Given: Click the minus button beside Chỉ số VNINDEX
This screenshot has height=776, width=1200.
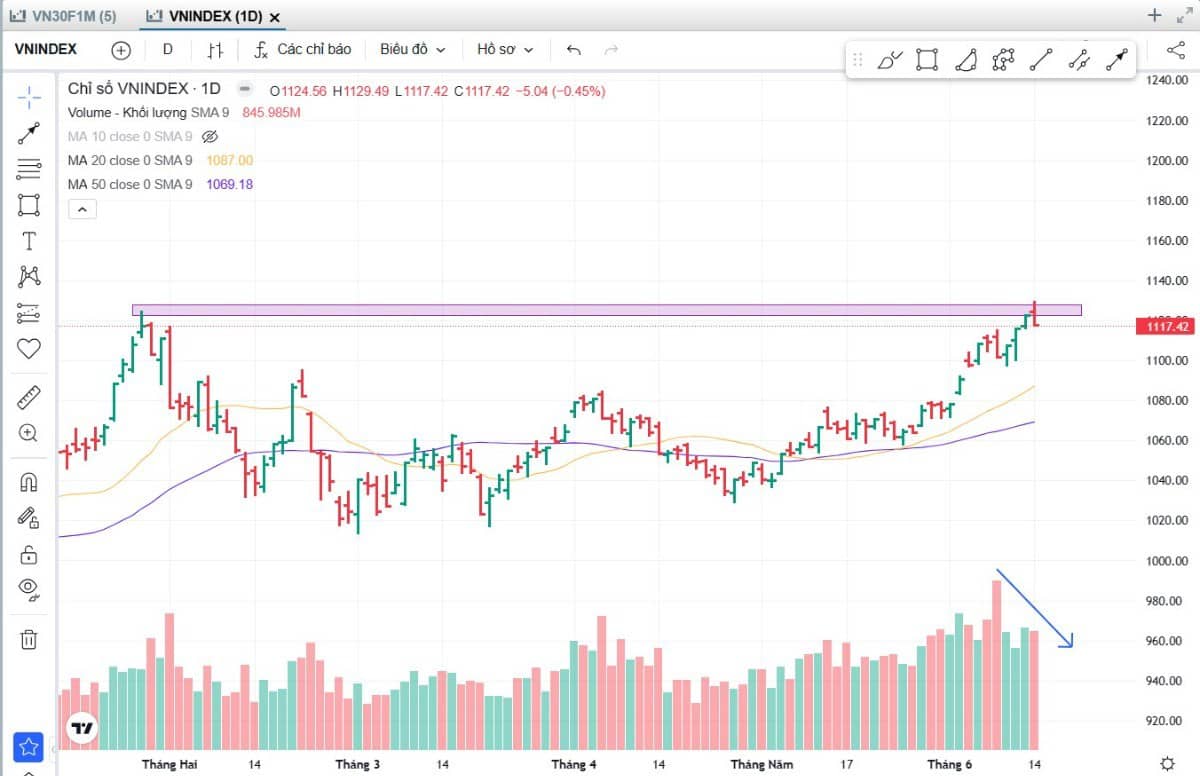Looking at the screenshot, I should pos(243,88).
